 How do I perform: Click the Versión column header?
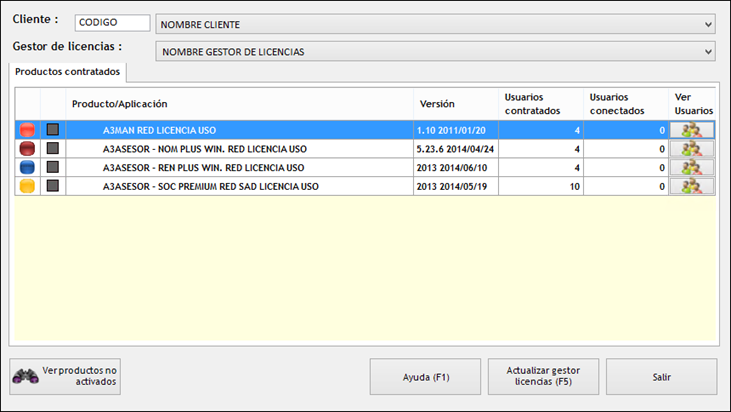[x=455, y=104]
